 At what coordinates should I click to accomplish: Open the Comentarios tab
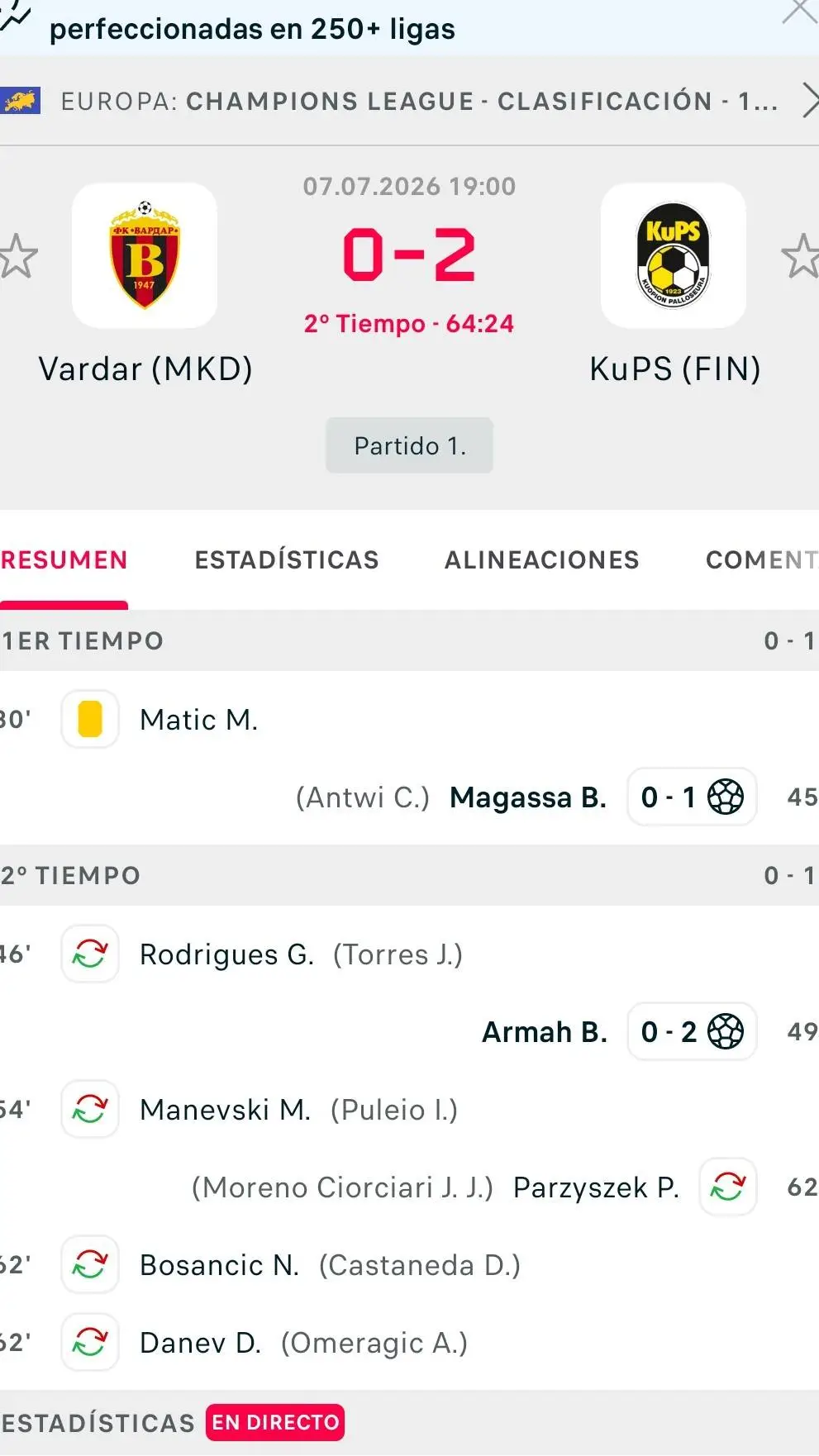click(762, 560)
